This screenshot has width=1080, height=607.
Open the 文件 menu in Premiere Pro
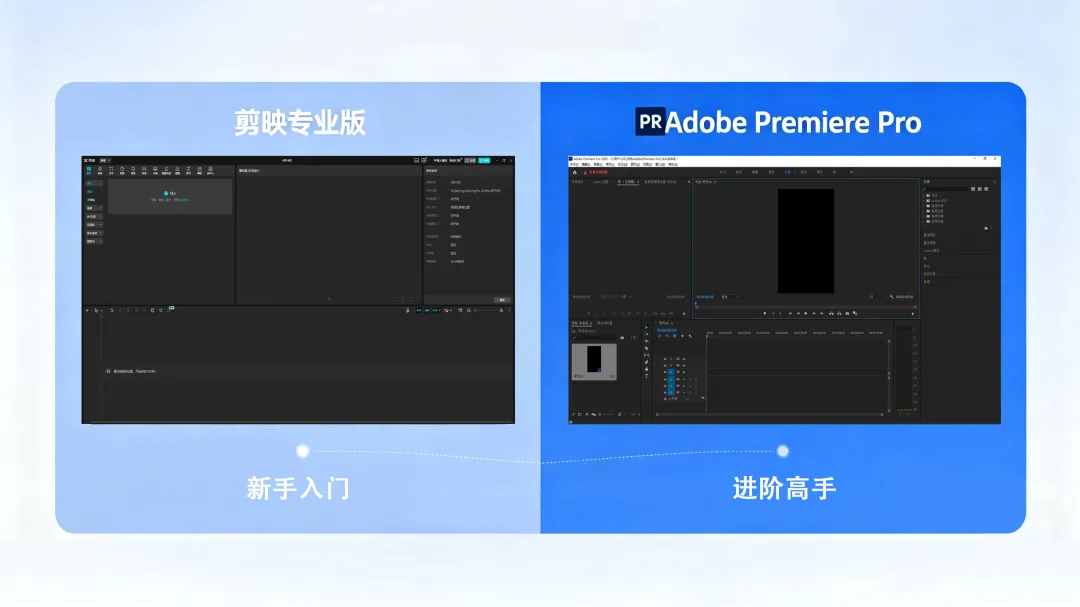click(x=574, y=164)
